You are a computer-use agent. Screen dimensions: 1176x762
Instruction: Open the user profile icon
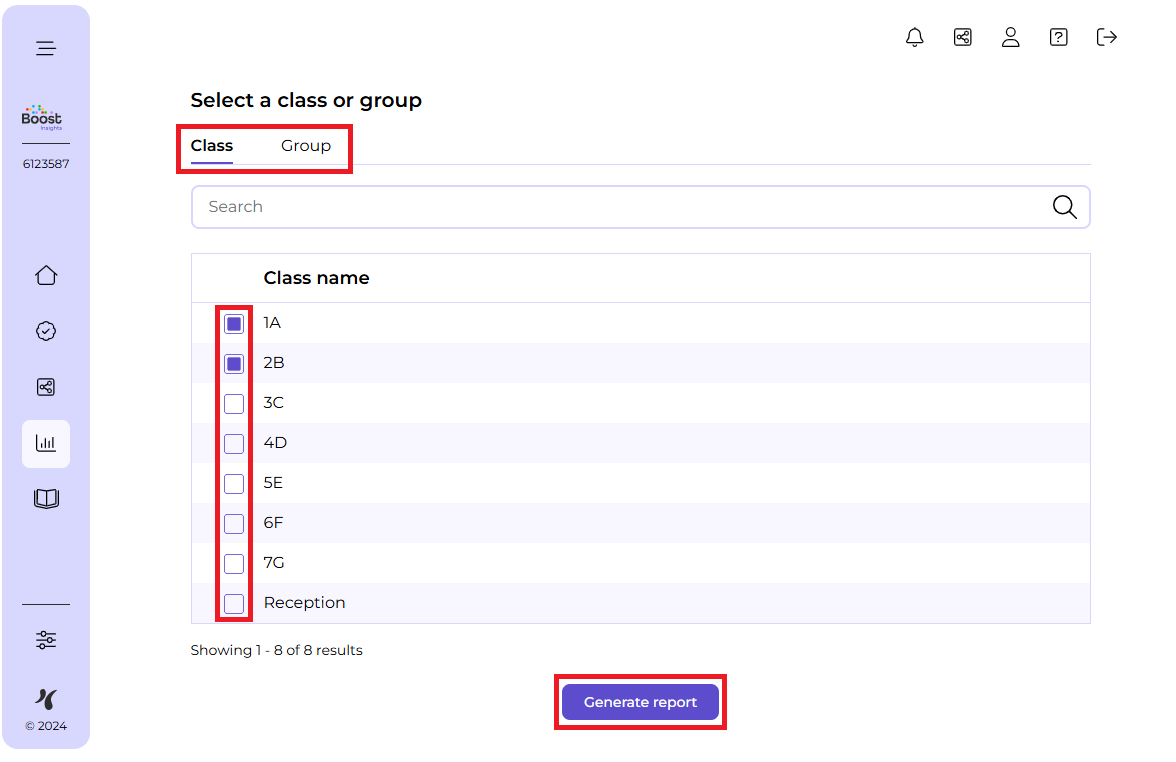click(x=1010, y=38)
